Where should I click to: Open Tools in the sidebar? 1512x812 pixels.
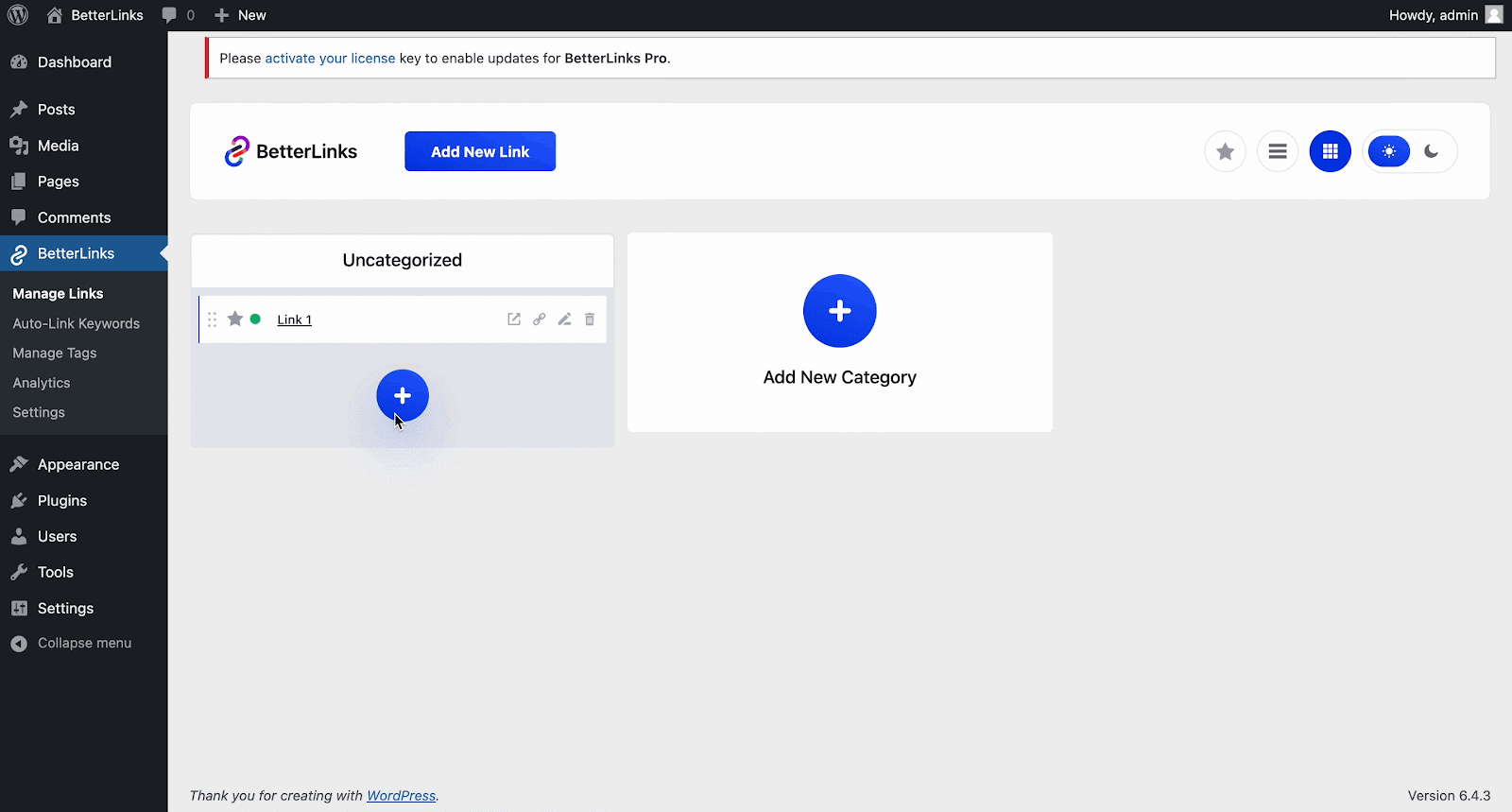click(84, 573)
